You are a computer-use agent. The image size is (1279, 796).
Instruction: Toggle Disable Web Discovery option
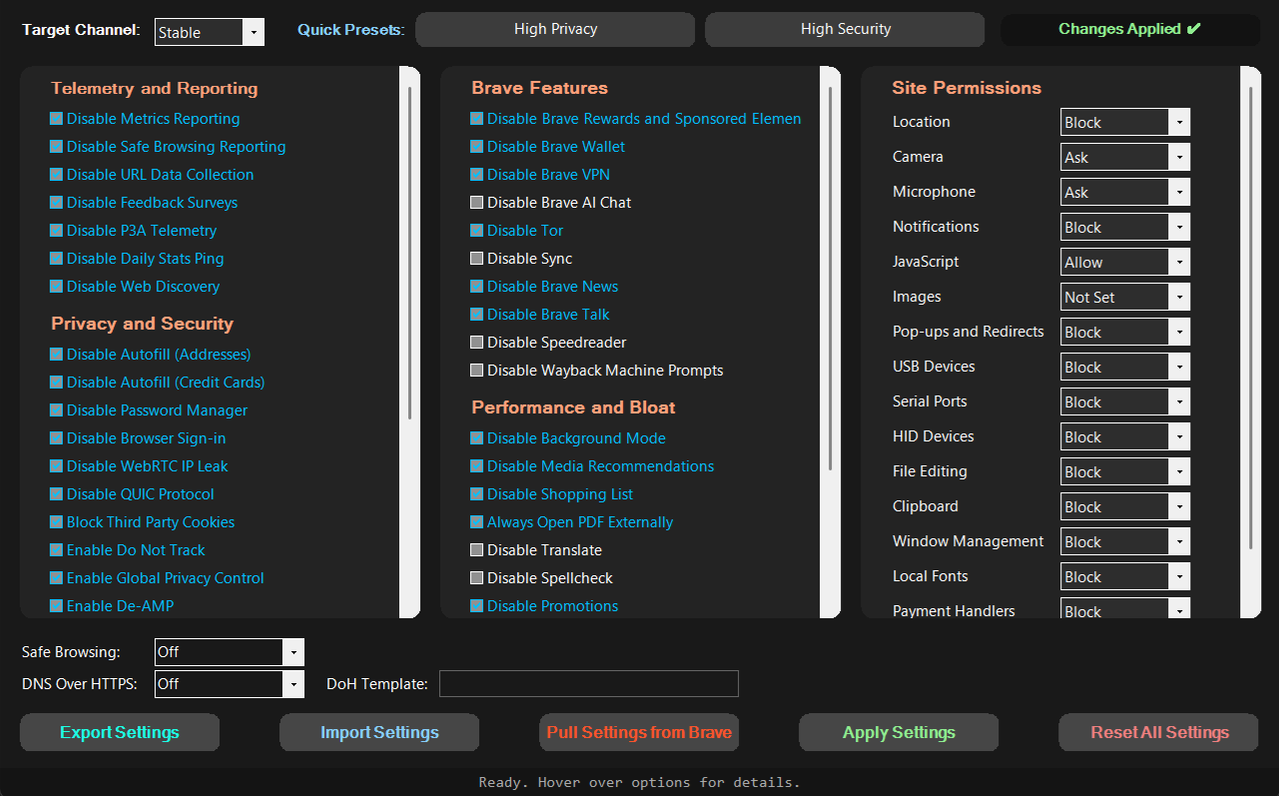pos(135,287)
